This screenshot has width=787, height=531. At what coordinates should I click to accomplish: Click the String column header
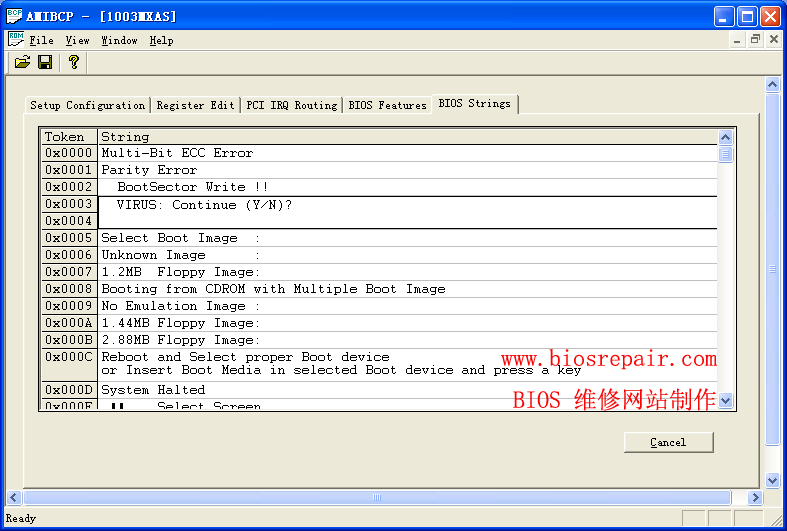click(408, 137)
